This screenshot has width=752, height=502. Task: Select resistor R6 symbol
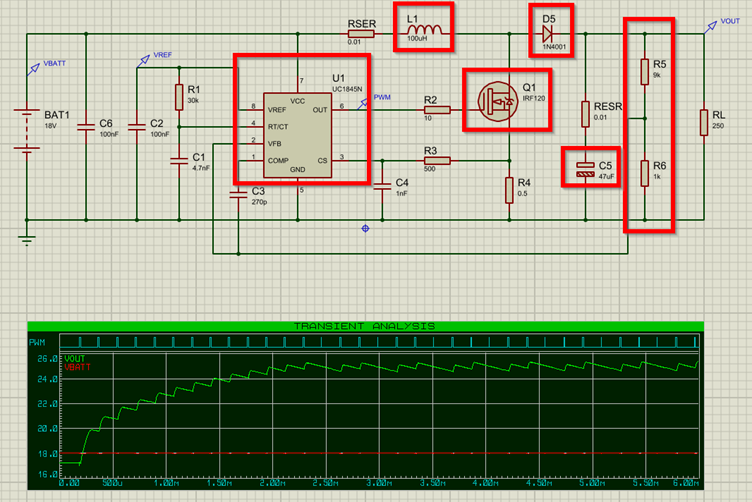(645, 173)
